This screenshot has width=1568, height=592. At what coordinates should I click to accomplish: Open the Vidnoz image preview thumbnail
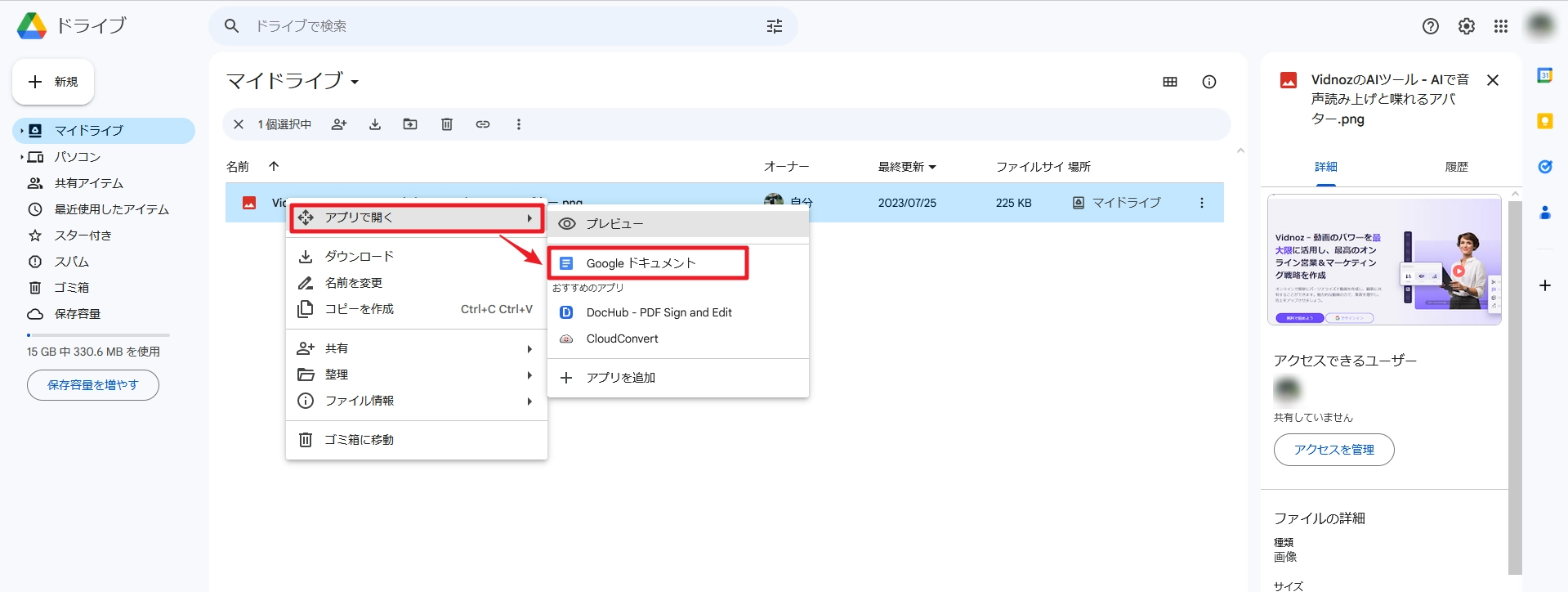[1384, 260]
